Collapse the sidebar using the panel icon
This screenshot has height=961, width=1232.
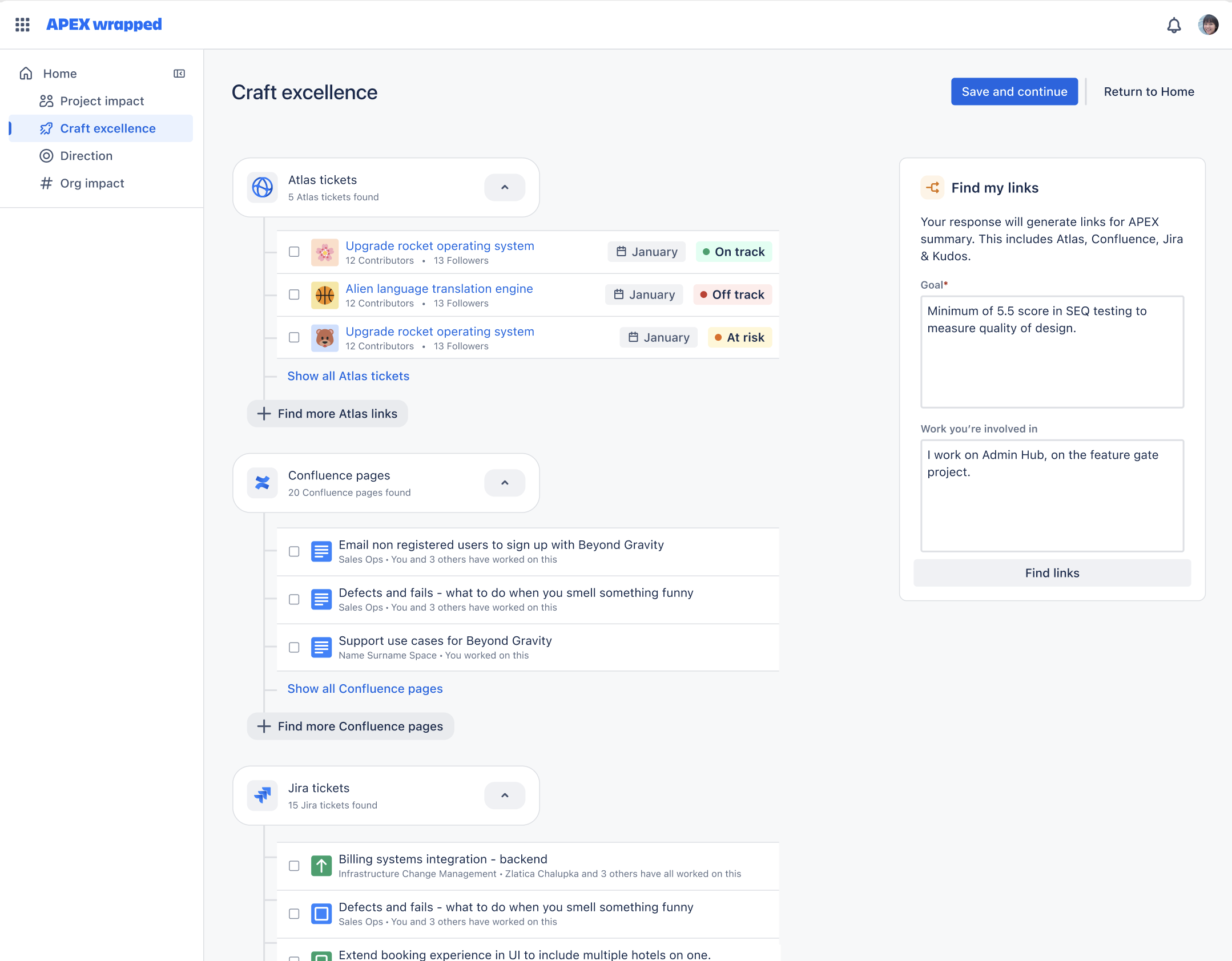click(179, 74)
